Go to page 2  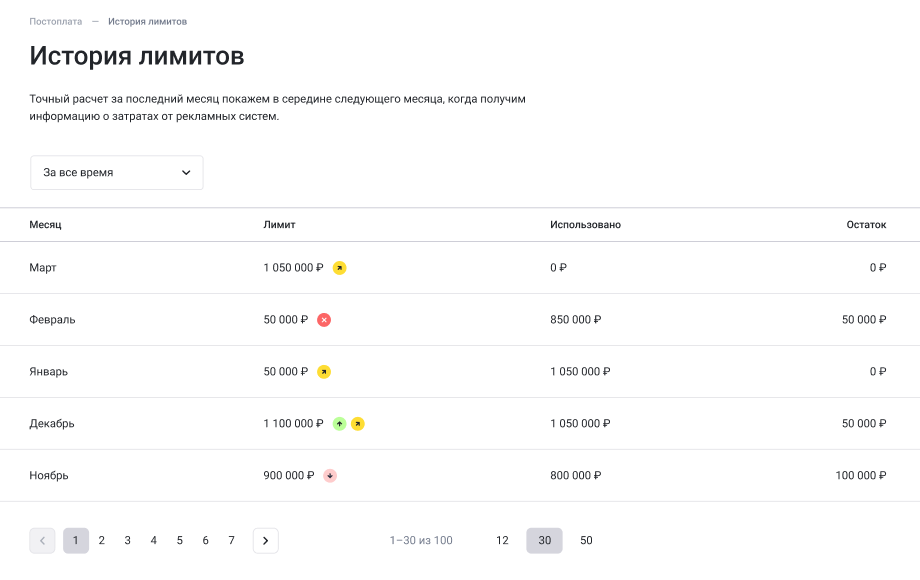tap(101, 541)
